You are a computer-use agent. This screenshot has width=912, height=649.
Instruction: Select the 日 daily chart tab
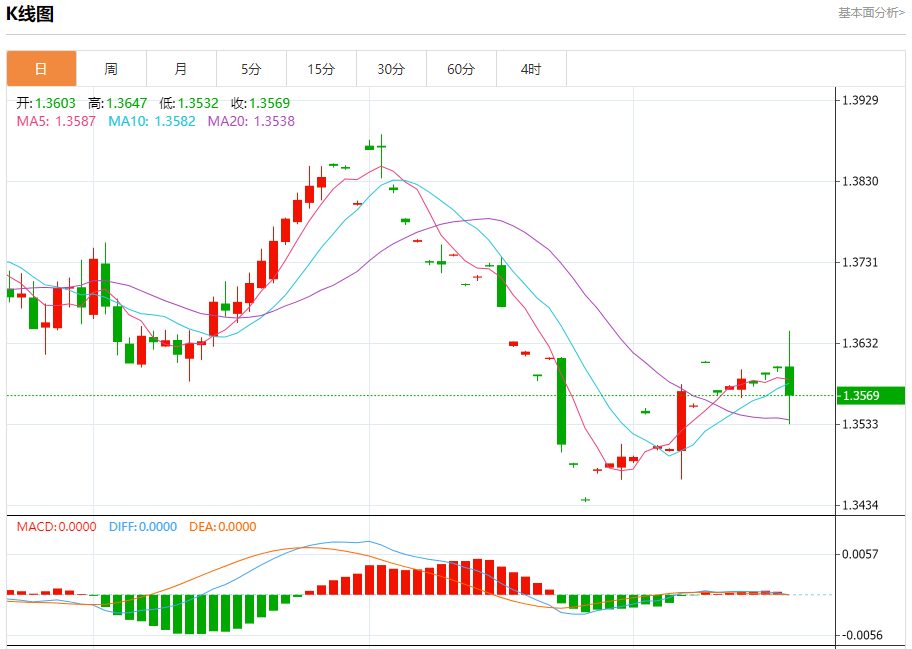41,69
